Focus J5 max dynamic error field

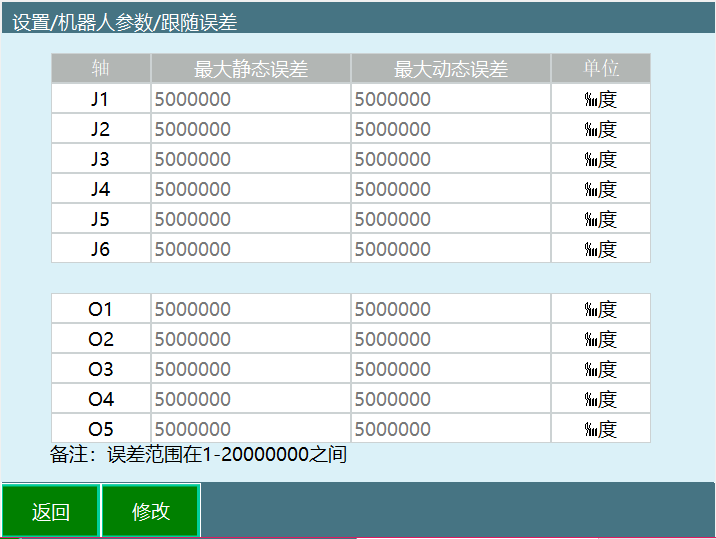(450, 219)
